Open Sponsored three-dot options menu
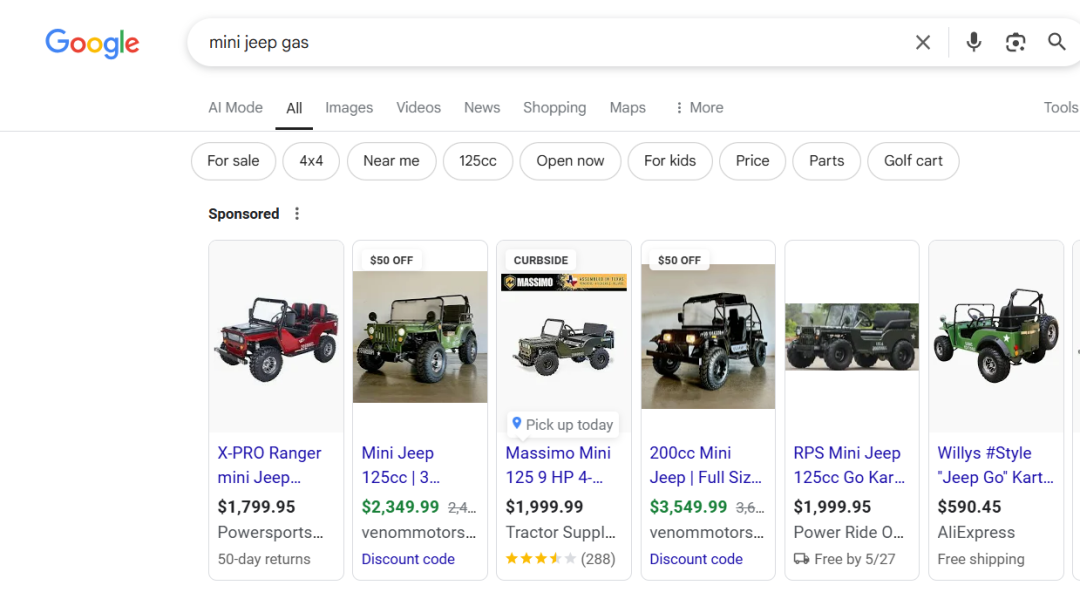This screenshot has width=1080, height=599. coord(296,214)
